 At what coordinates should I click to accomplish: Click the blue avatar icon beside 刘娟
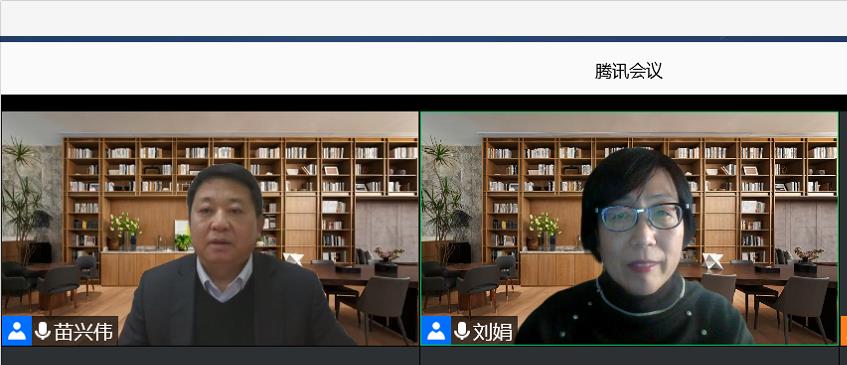click(436, 331)
